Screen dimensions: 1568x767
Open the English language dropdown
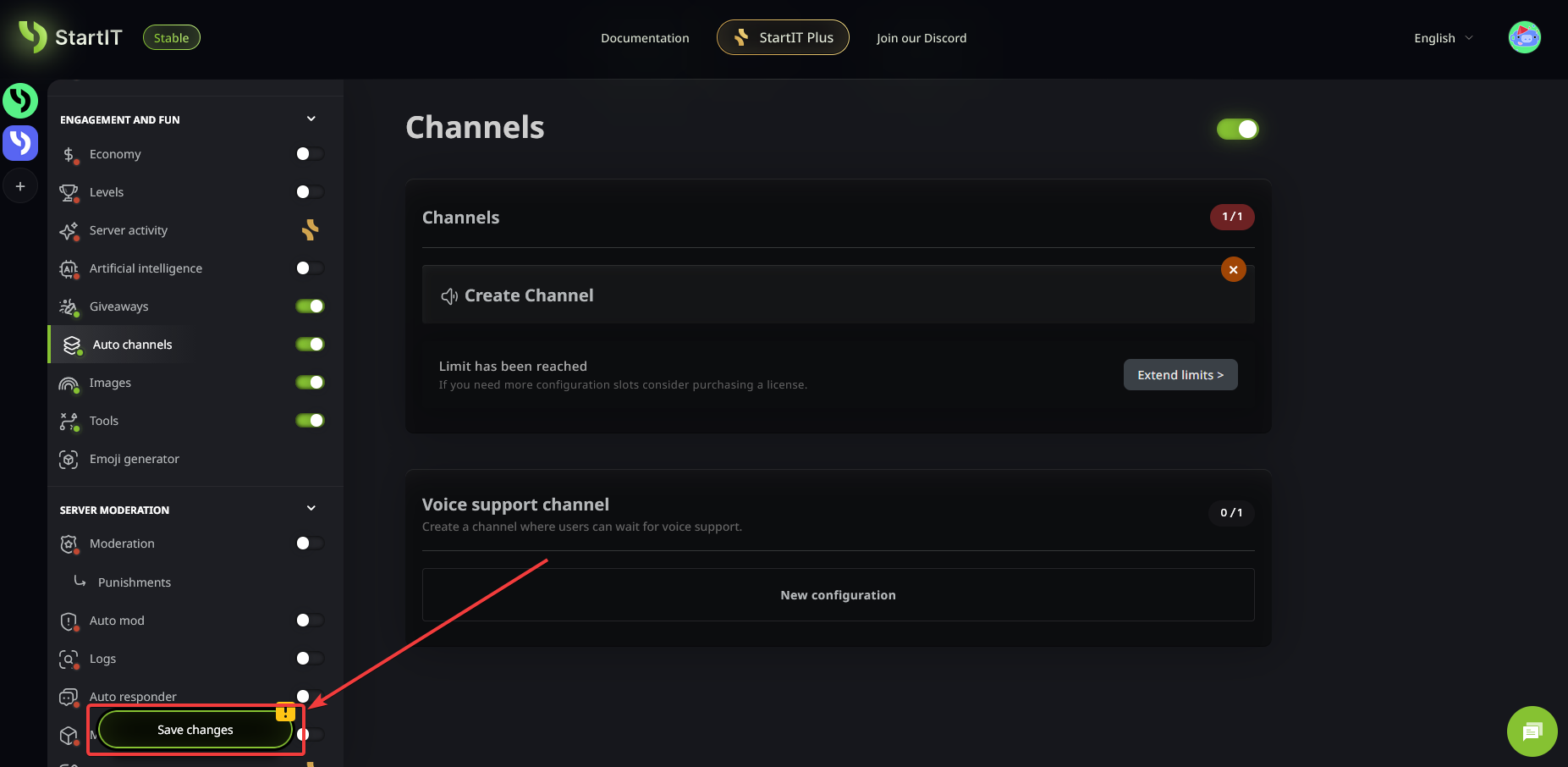click(1443, 38)
